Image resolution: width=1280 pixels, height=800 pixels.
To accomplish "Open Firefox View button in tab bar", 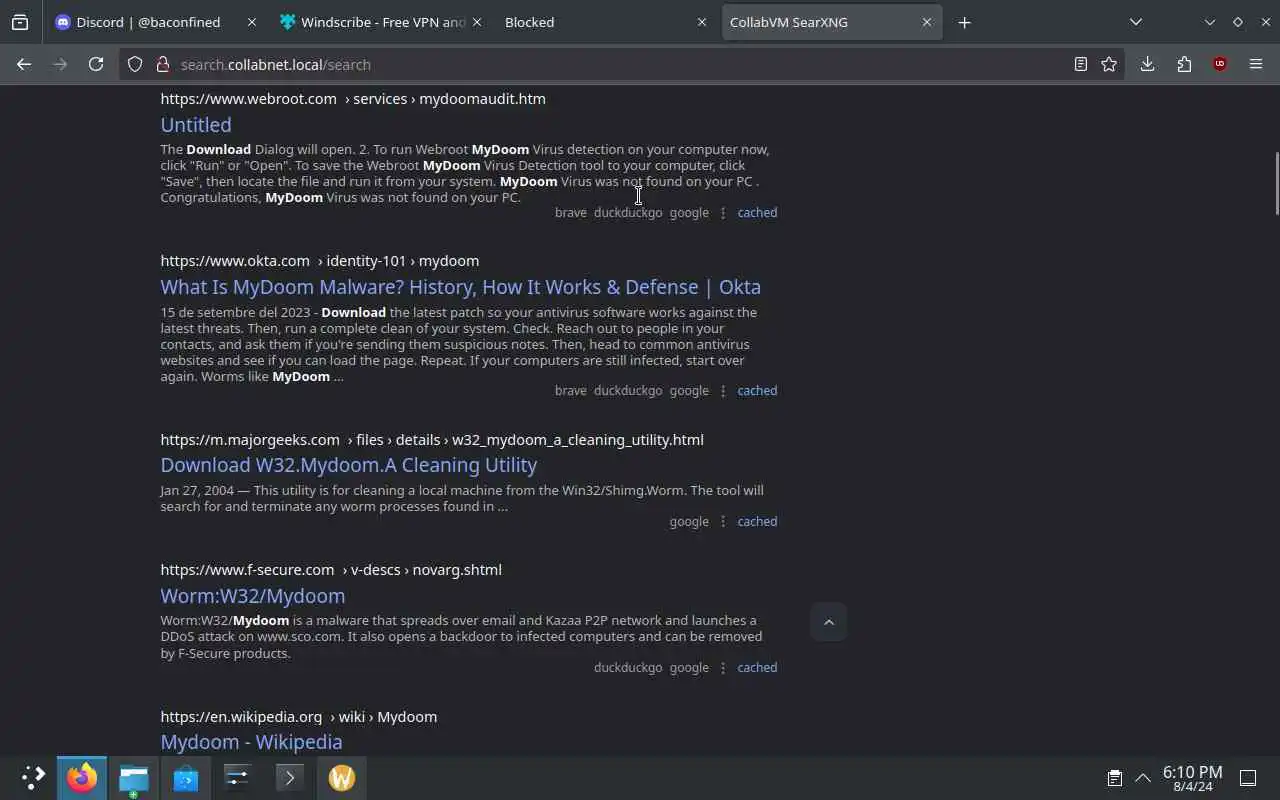I will click(20, 22).
